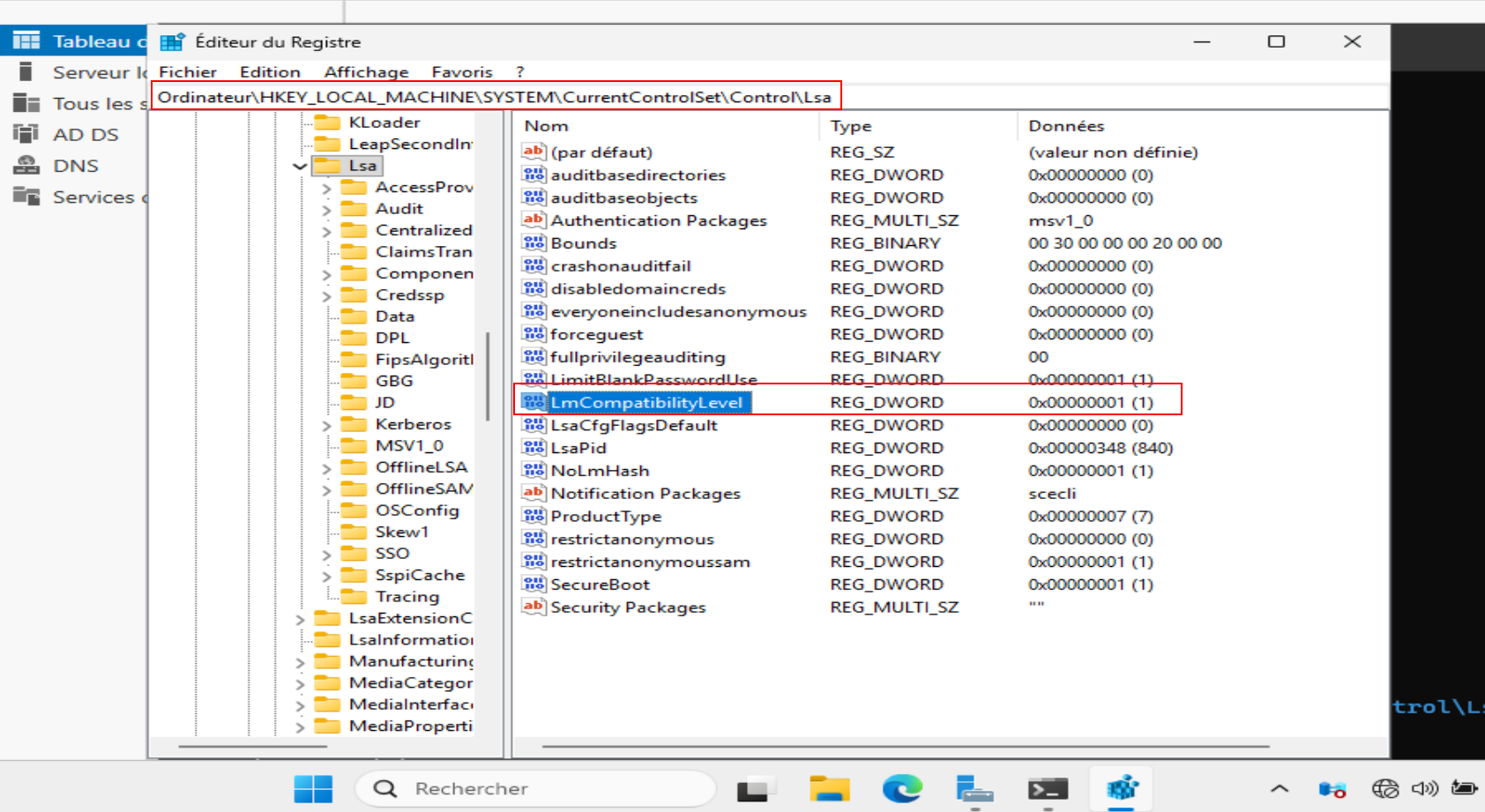Viewport: 1485px width, 812px height.
Task: Click the Security Packages value icon
Action: pyautogui.click(x=533, y=607)
